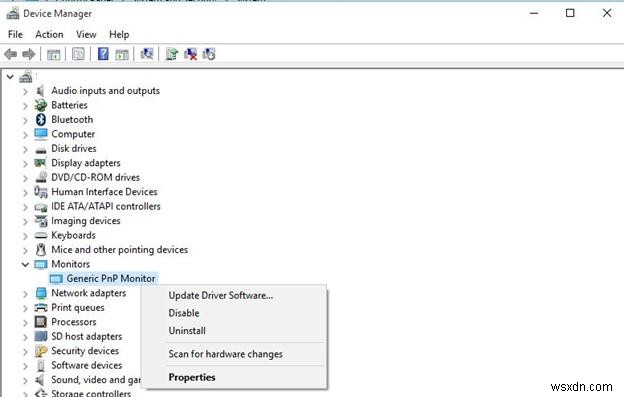The height and width of the screenshot is (397, 624).
Task: Select the Batteries label
Action: pyautogui.click(x=69, y=105)
